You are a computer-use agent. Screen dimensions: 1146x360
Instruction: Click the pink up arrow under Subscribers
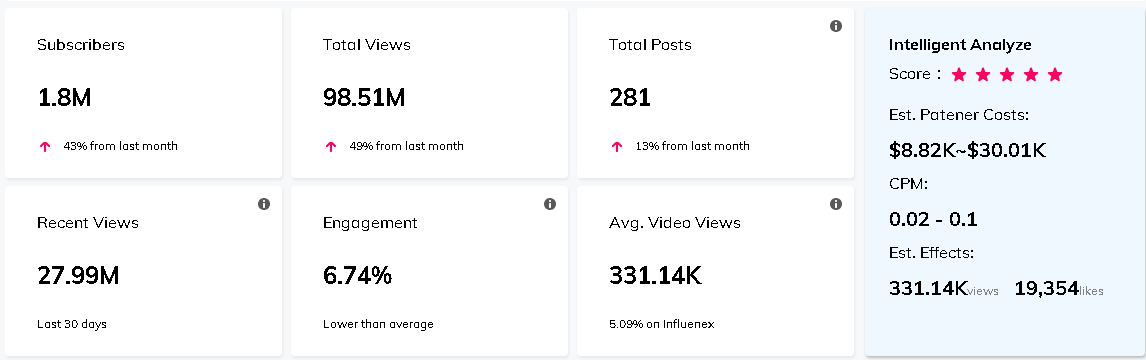[x=45, y=146]
